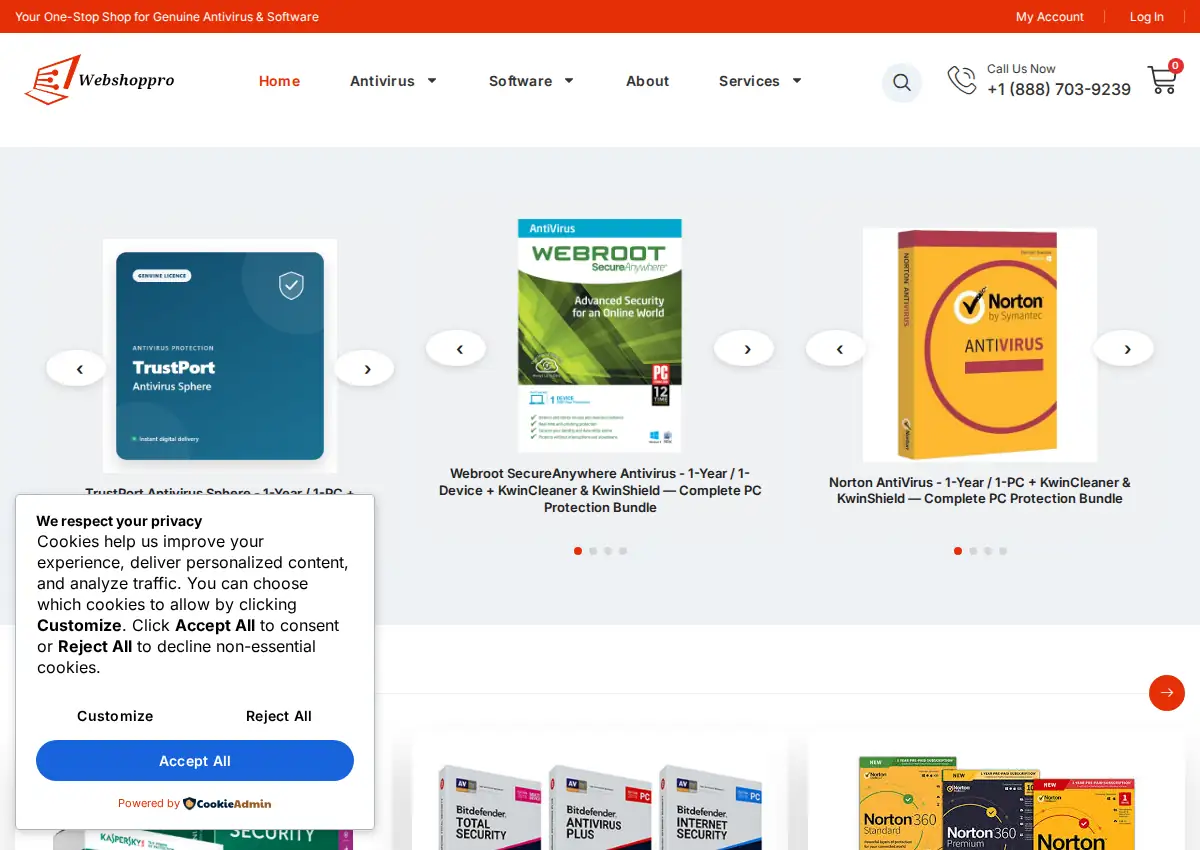The image size is (1200, 850).
Task: Open the search magnifier icon
Action: pos(902,82)
